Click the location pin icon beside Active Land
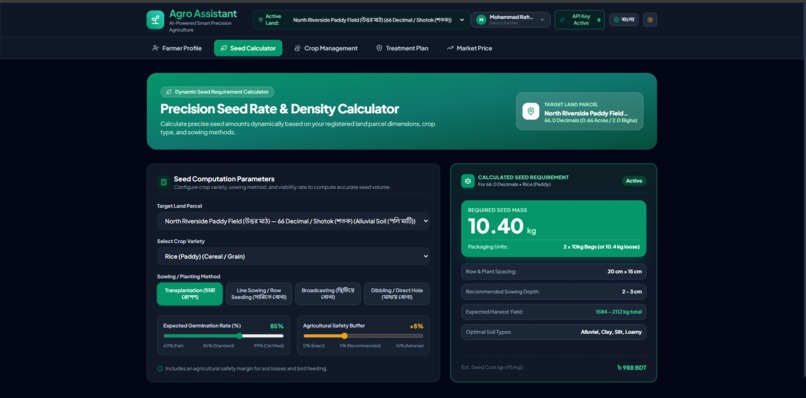Viewport: 806px width, 398px height. click(x=261, y=20)
